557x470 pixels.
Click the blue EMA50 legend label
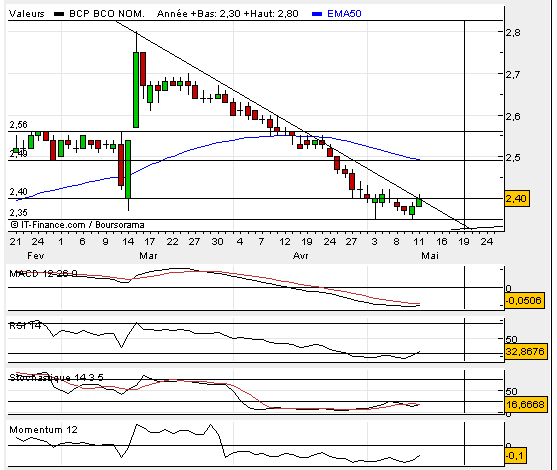tap(344, 14)
